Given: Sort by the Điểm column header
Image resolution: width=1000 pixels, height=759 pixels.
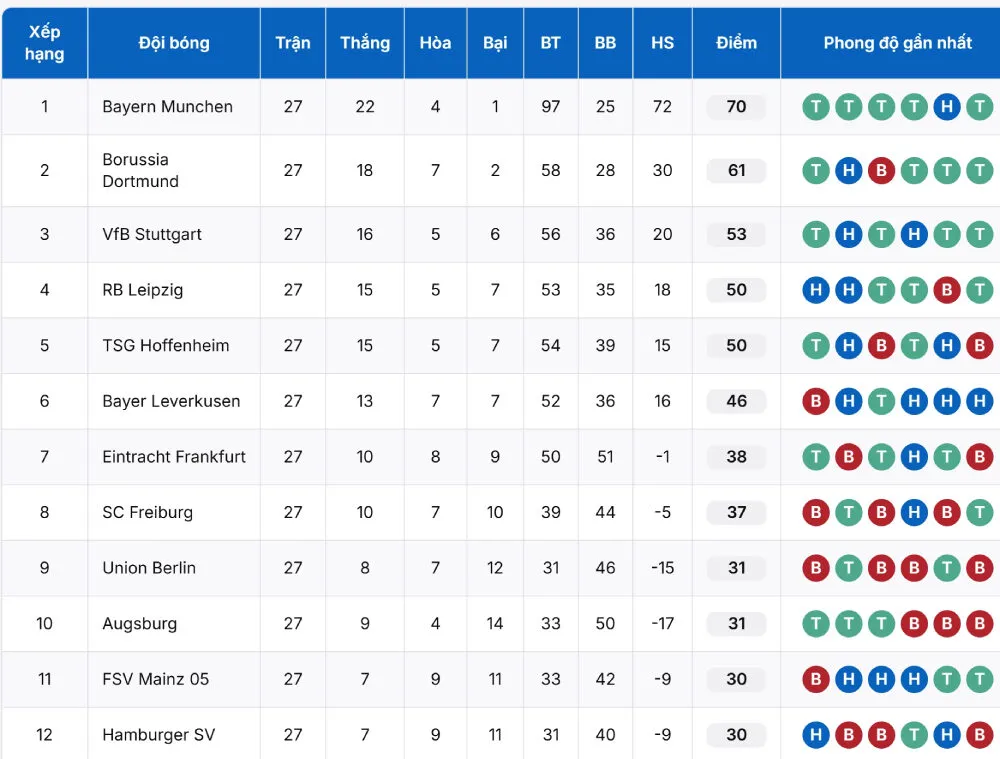Looking at the screenshot, I should 736,43.
